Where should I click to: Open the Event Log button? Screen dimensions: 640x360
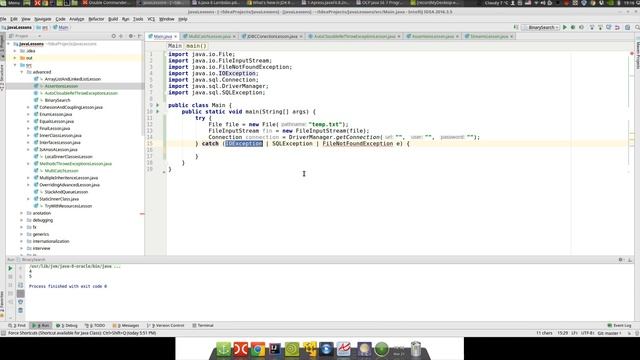[620, 325]
